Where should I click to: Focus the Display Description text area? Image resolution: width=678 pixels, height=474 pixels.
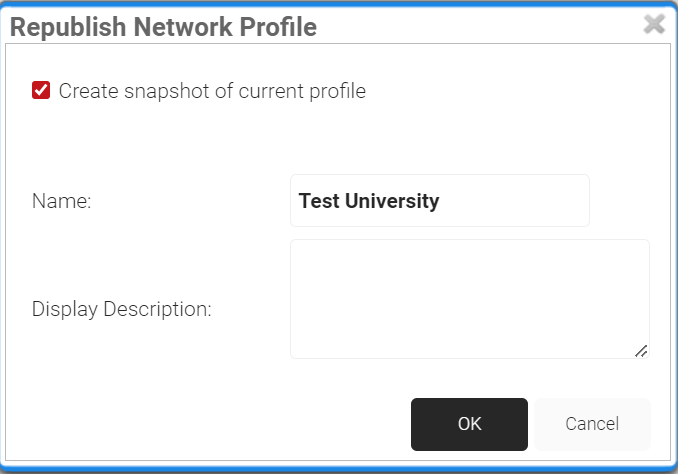(469, 298)
